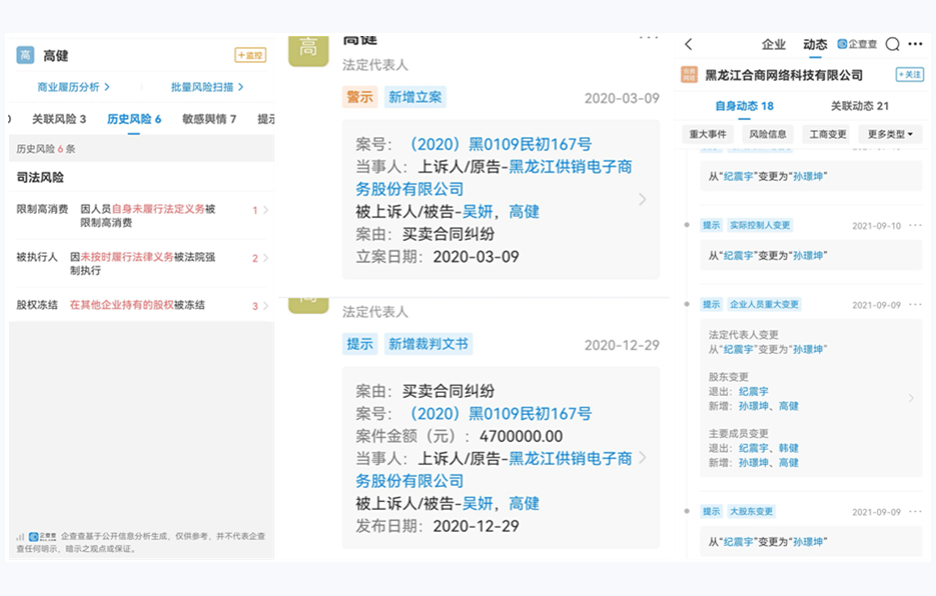Click the 黑龙江合商网络科技 company logo
The width and height of the screenshot is (936, 596).
(x=689, y=75)
